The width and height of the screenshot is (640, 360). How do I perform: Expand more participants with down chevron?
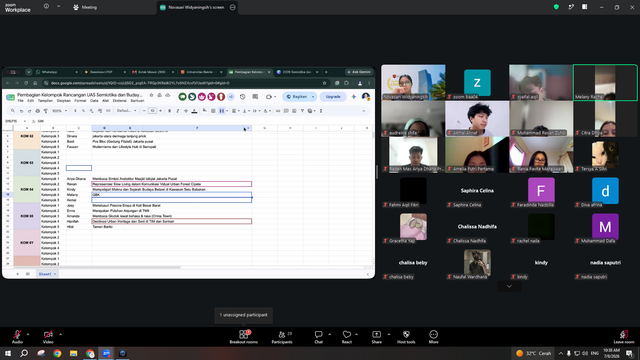click(x=509, y=286)
